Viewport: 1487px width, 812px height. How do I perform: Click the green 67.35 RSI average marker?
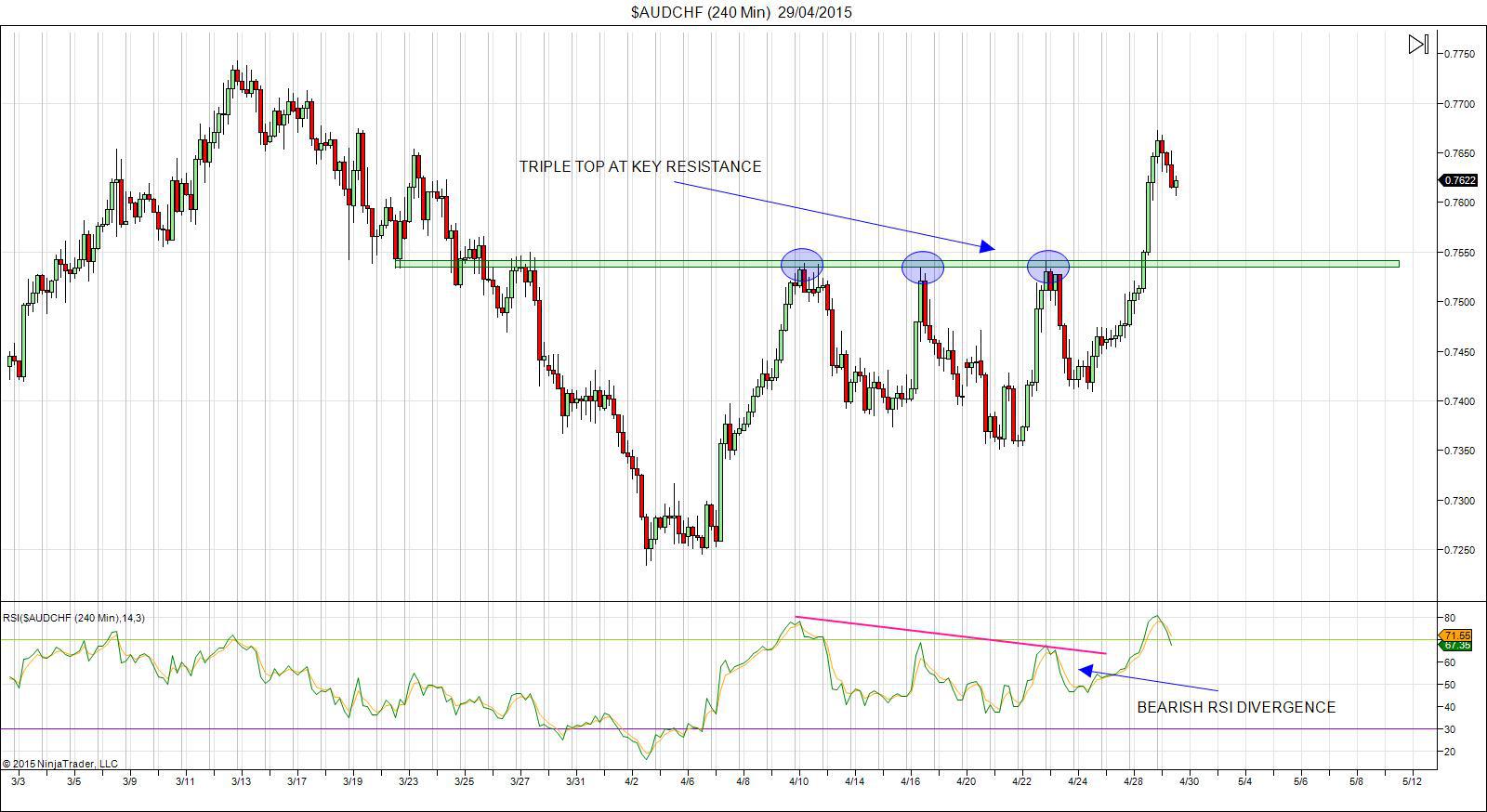pos(1456,645)
